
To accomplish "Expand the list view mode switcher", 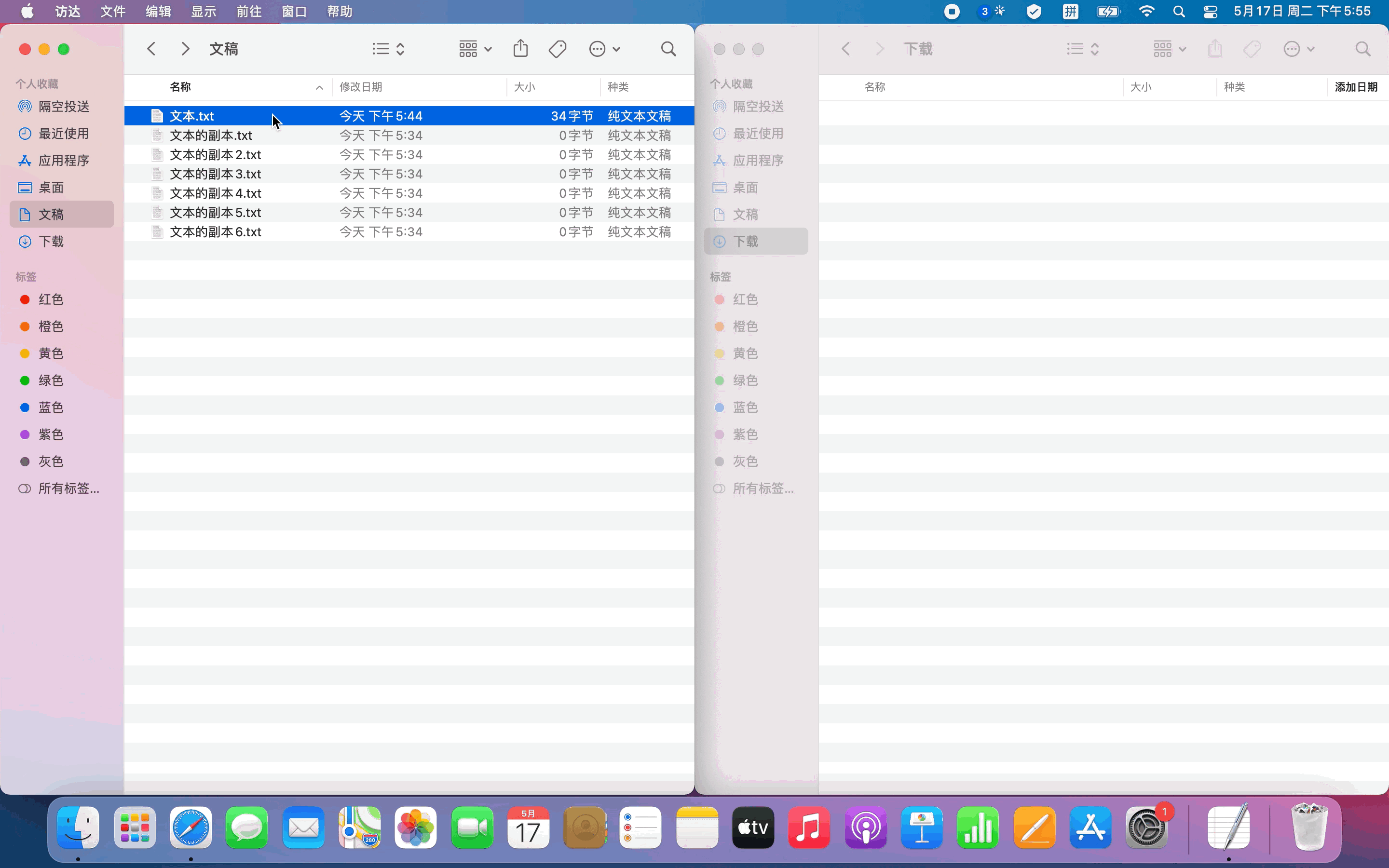I will [x=389, y=49].
